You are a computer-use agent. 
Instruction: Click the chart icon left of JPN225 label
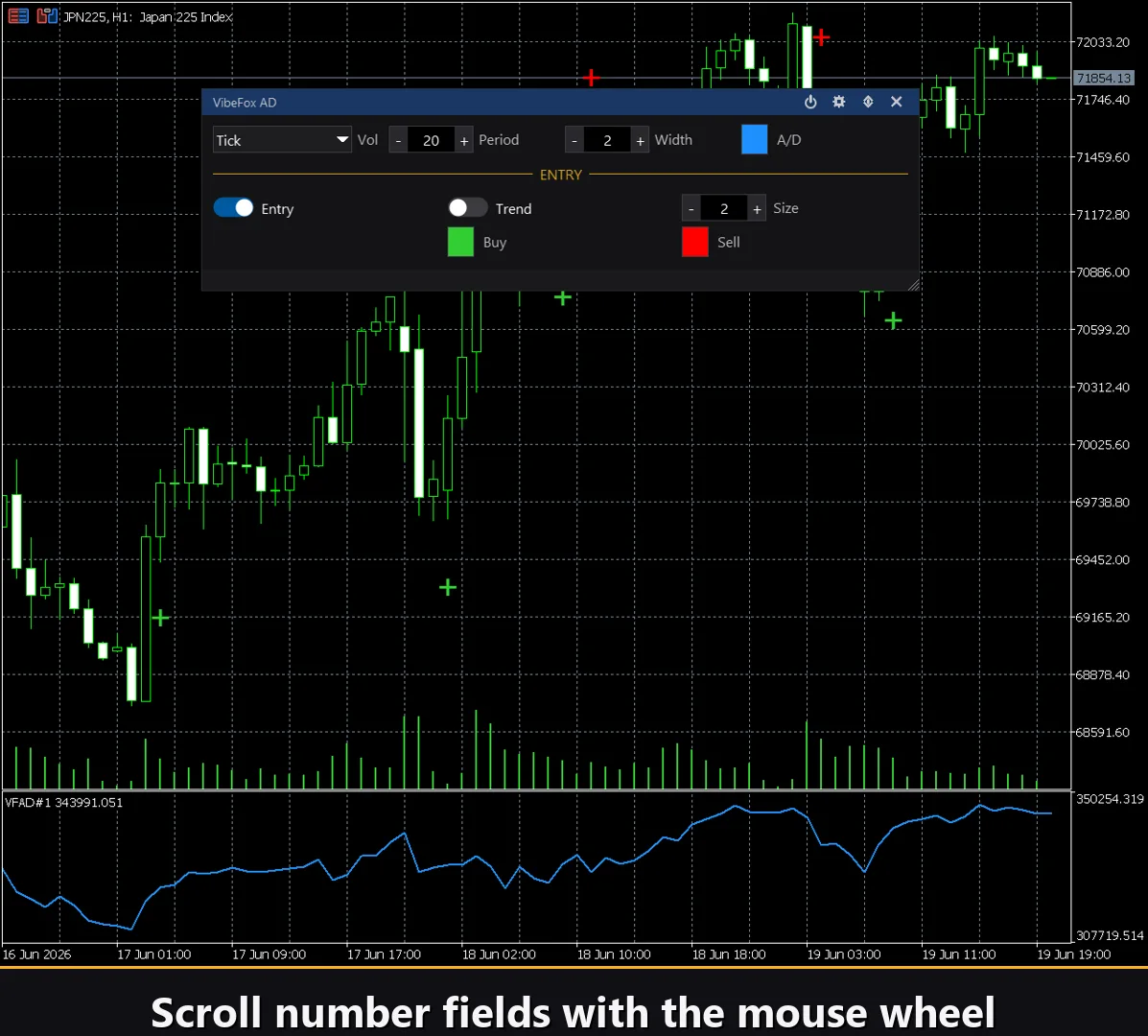coord(47,16)
